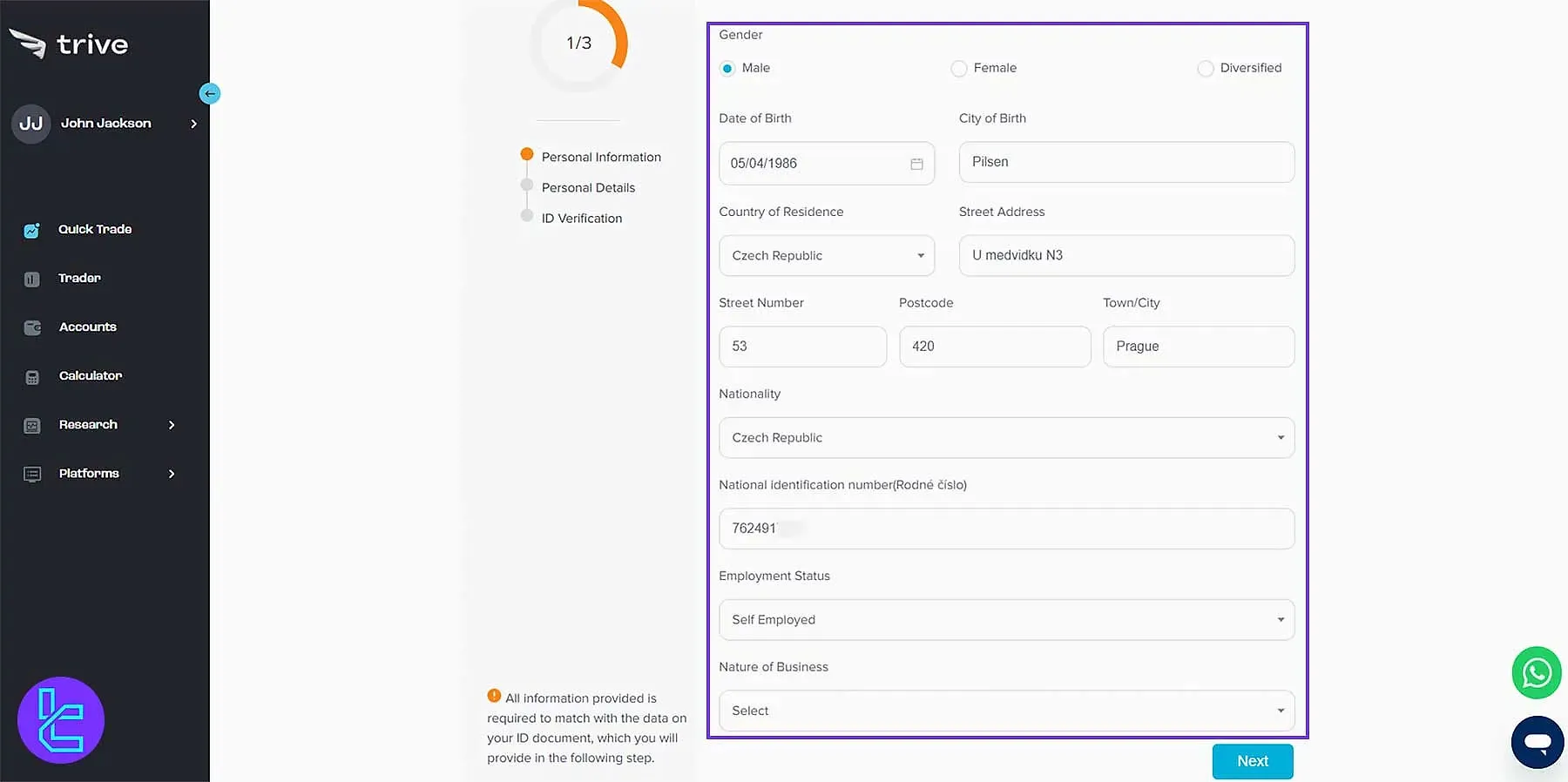This screenshot has height=782, width=1568.
Task: Click the 1/3 progress ring
Action: click(x=578, y=43)
